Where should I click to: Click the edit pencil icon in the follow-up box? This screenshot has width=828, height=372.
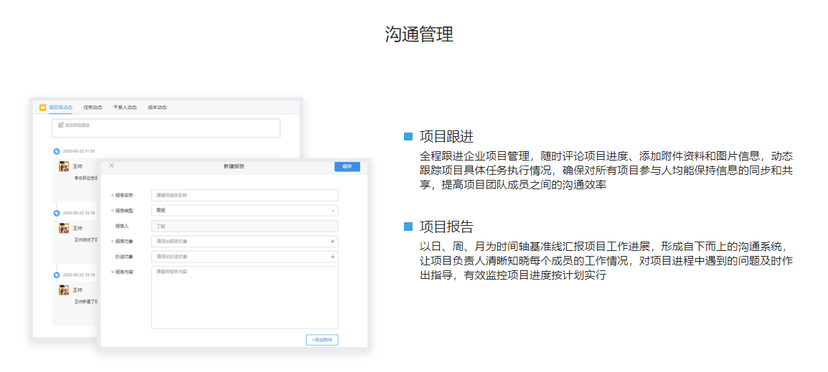[61, 125]
